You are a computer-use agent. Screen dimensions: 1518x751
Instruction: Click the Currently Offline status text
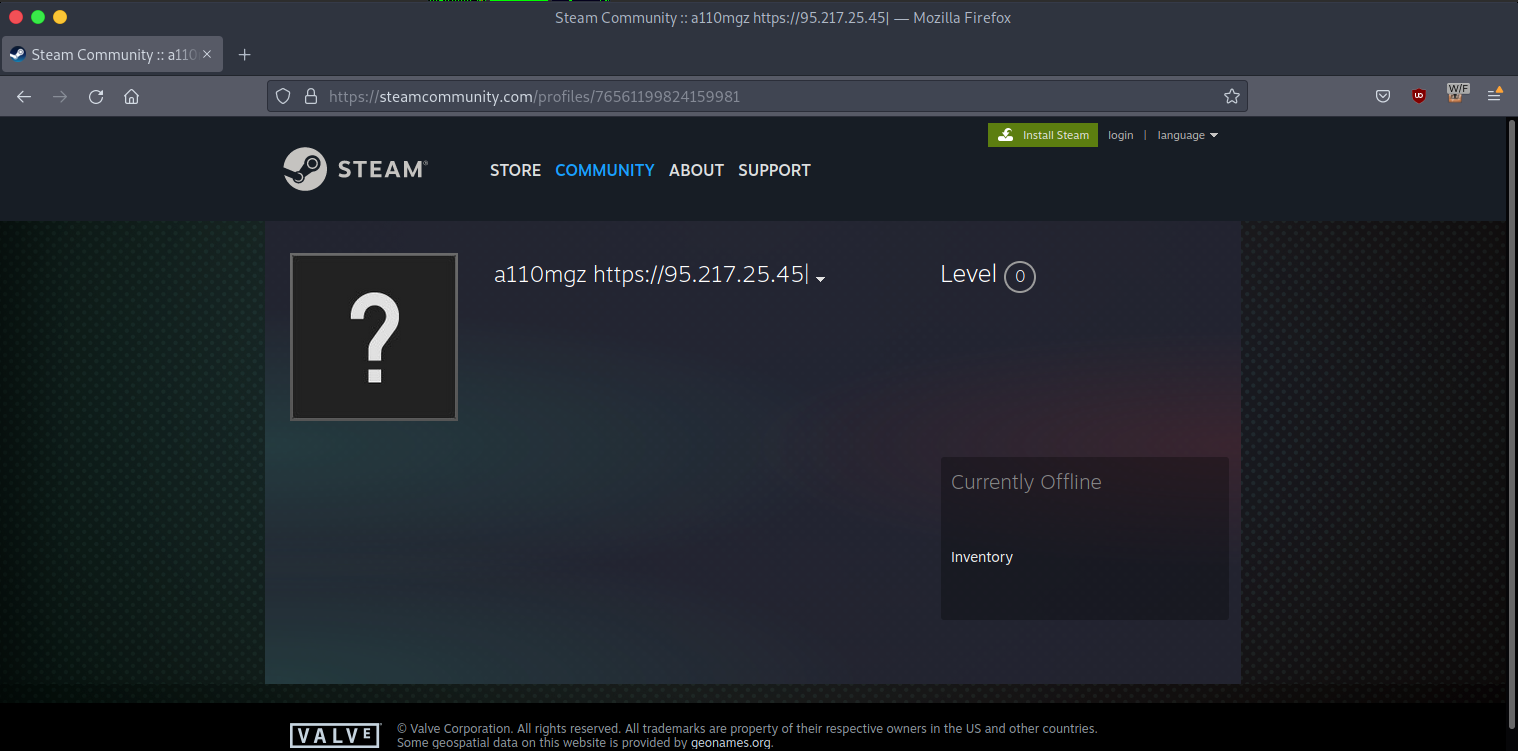(1026, 482)
